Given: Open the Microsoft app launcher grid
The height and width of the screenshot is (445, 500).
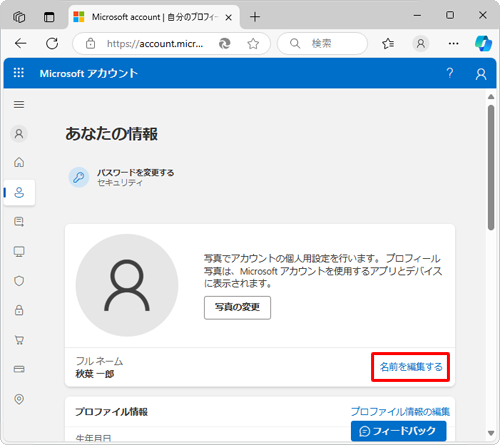Looking at the screenshot, I should [x=19, y=73].
